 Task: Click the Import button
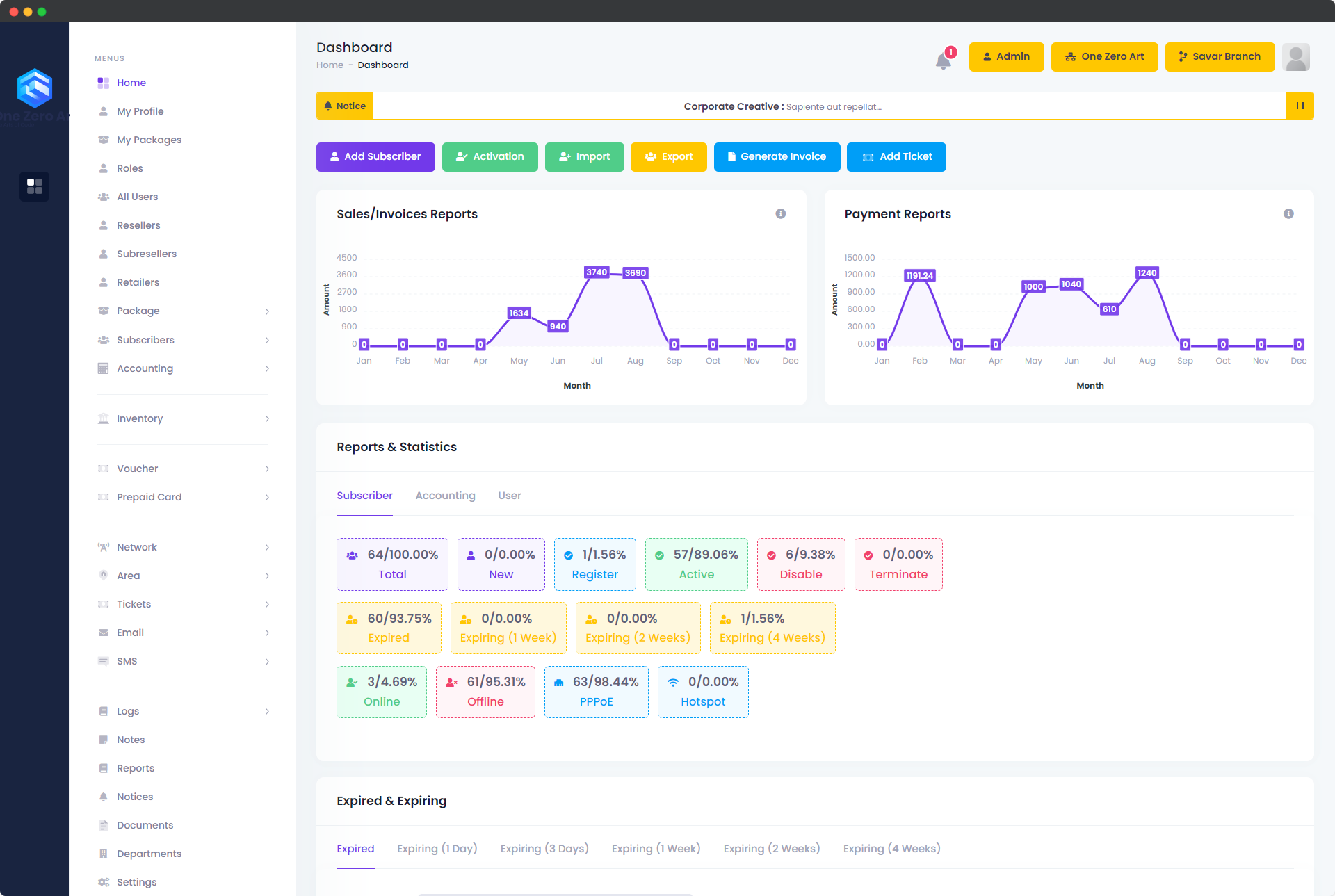pyautogui.click(x=585, y=156)
